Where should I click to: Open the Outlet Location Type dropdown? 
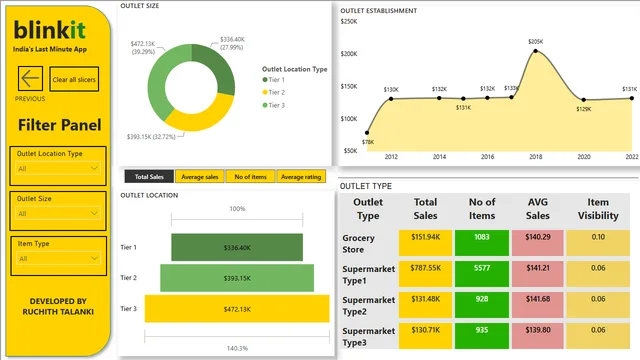tap(58, 168)
